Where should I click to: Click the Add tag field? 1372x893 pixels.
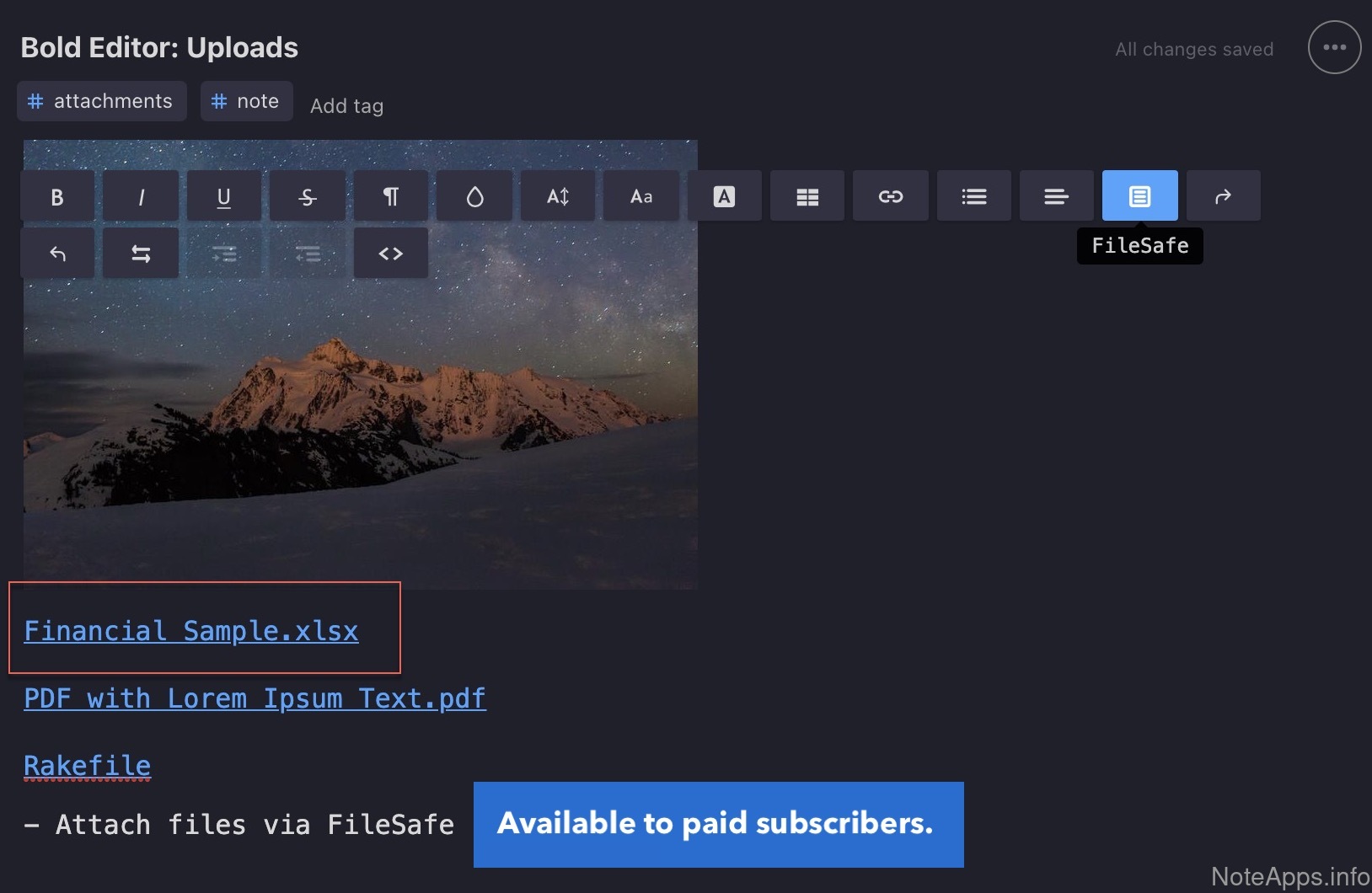[346, 106]
